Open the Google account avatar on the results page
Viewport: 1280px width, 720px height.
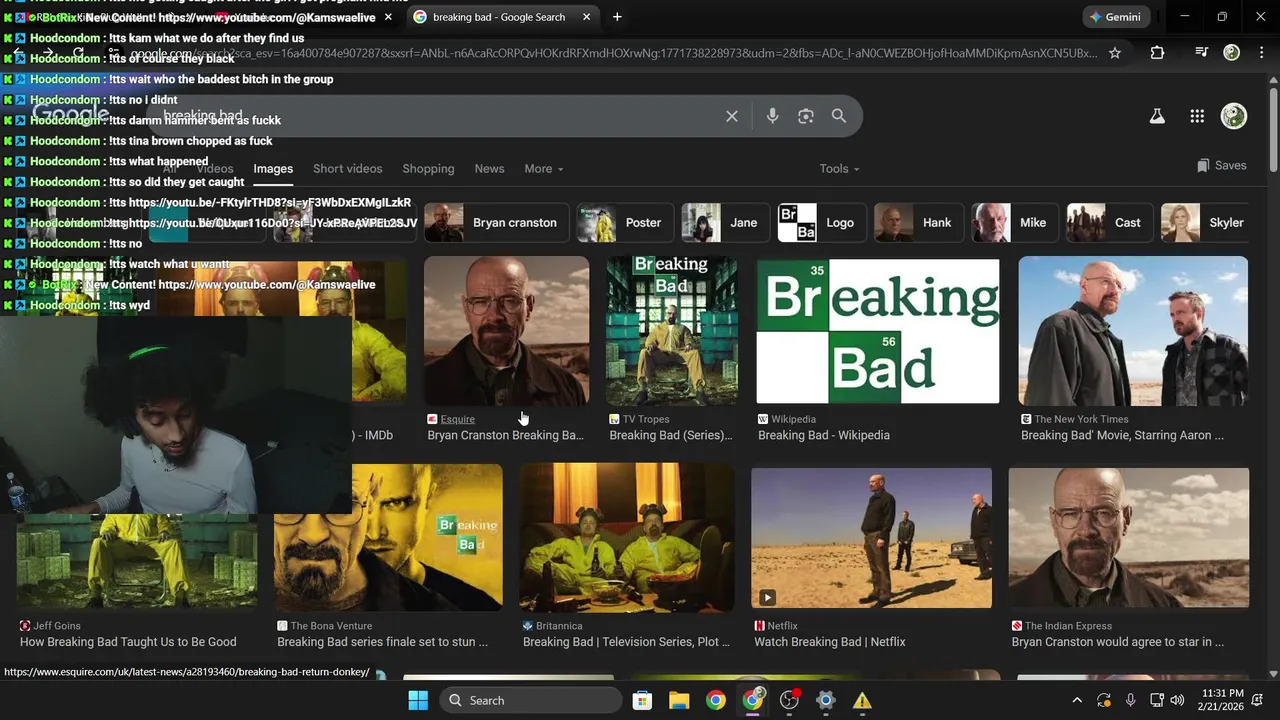point(1234,116)
